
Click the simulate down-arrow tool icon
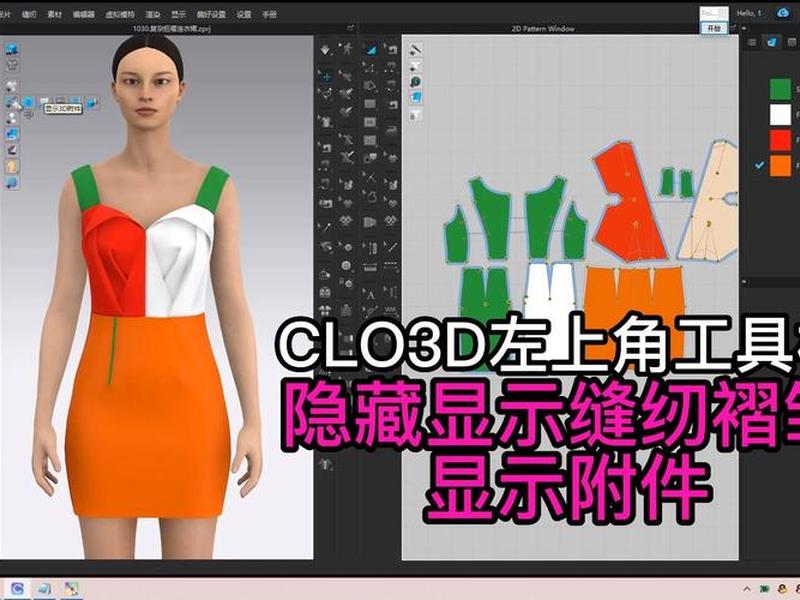point(326,49)
